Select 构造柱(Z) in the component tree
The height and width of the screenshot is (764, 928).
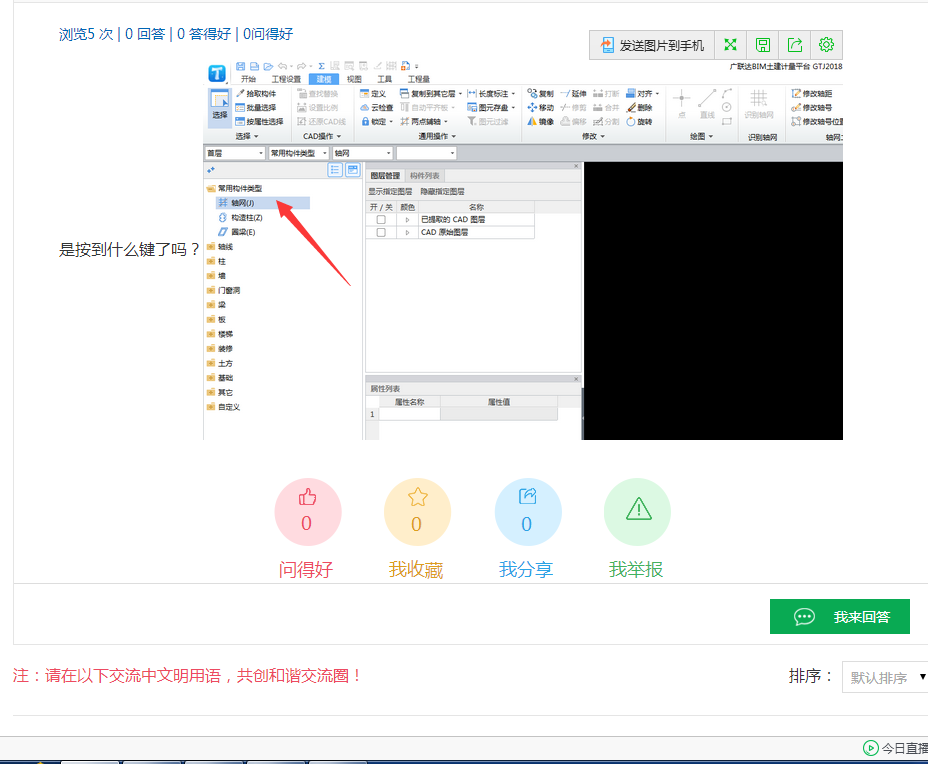coord(241,217)
